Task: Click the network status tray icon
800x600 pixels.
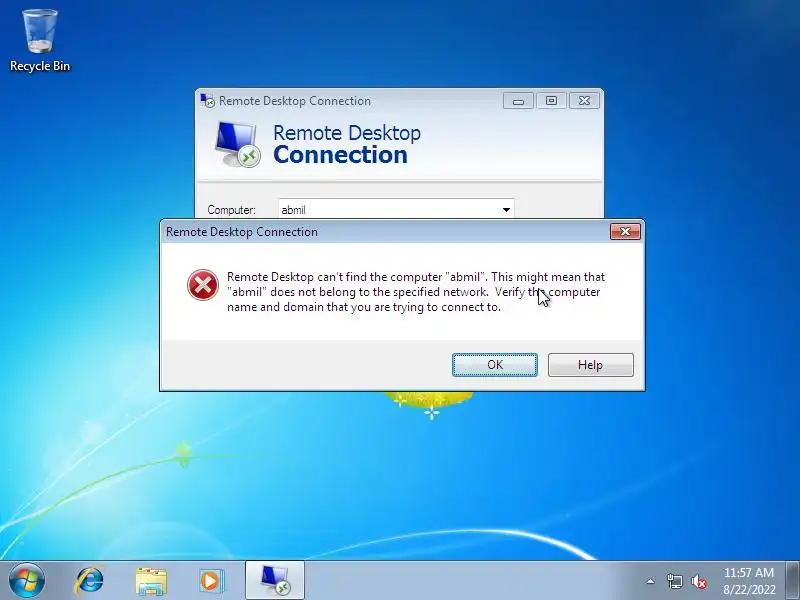Action: click(674, 581)
